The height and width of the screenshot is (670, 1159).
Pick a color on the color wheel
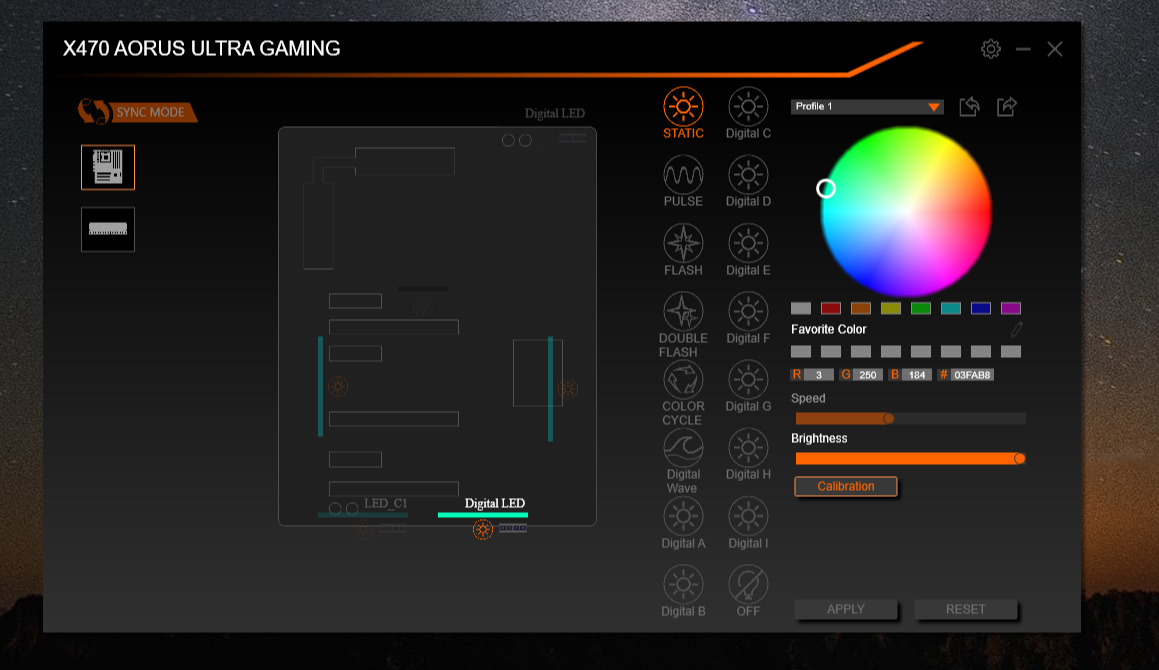pyautogui.click(x=906, y=212)
